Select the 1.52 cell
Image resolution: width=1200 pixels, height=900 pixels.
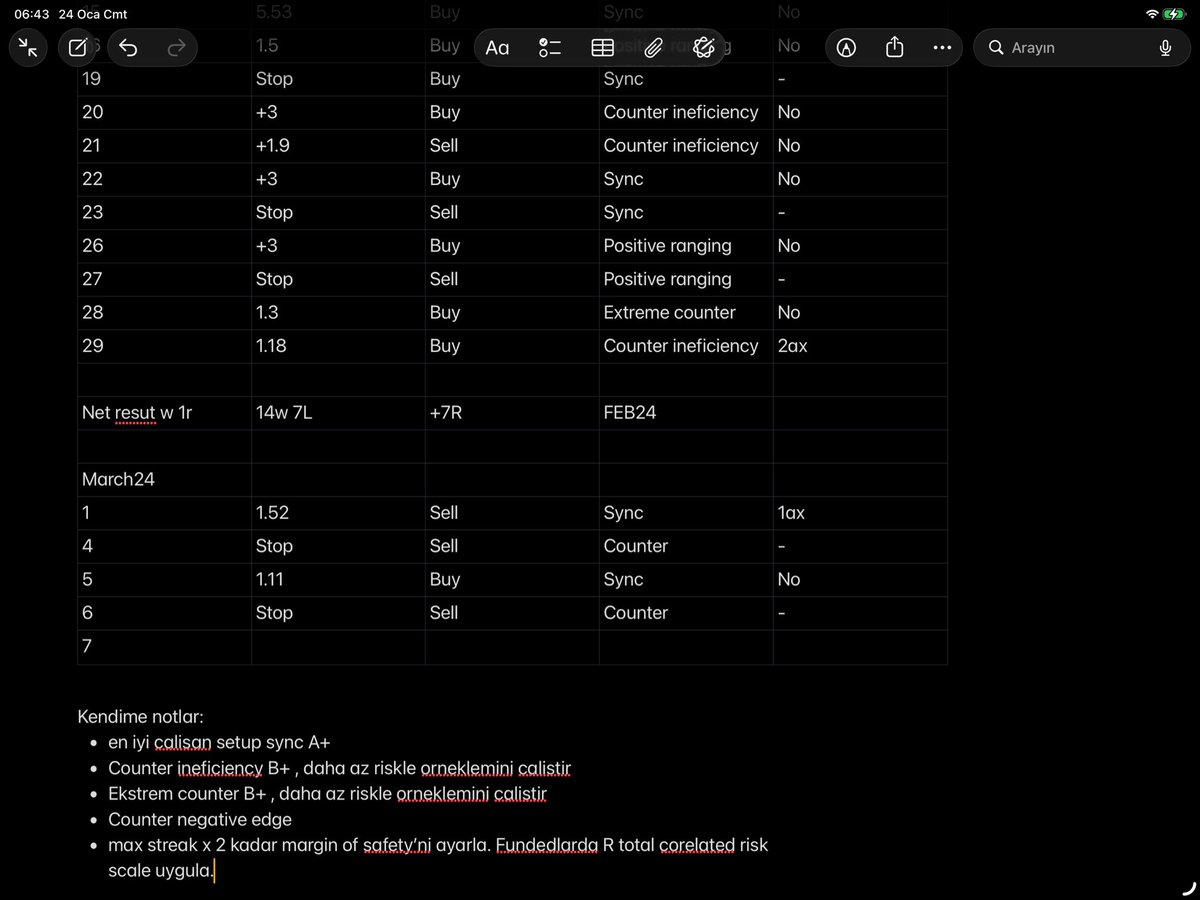tap(338, 513)
